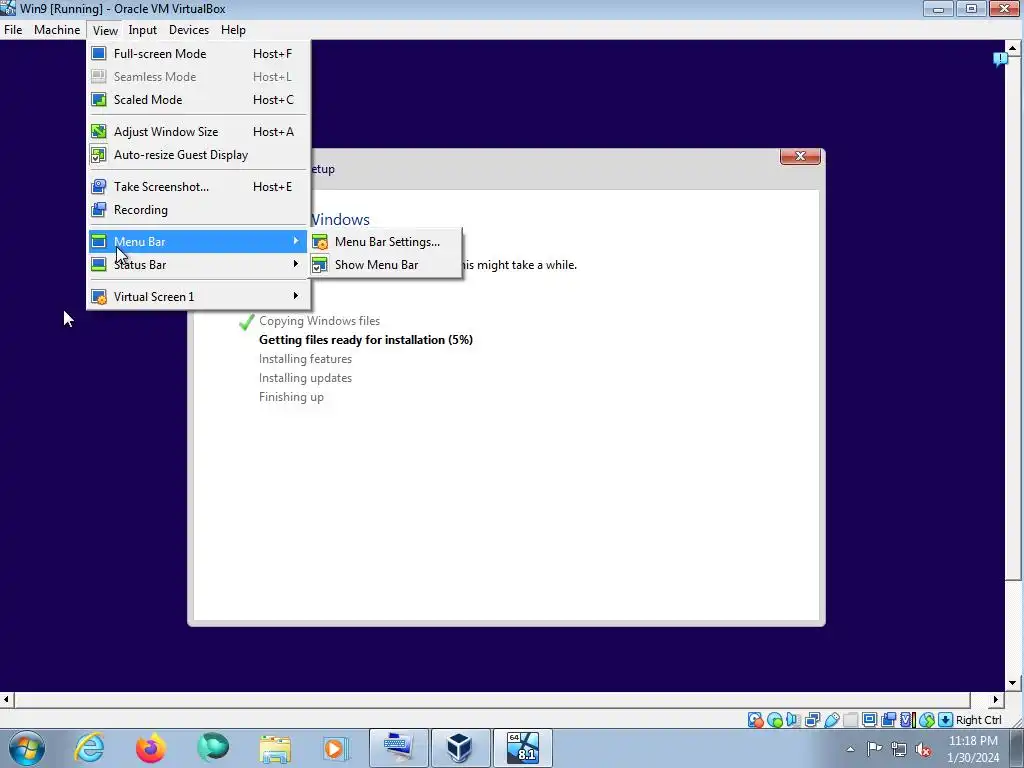Open the VirtualBox notification center icon

tap(1000, 59)
